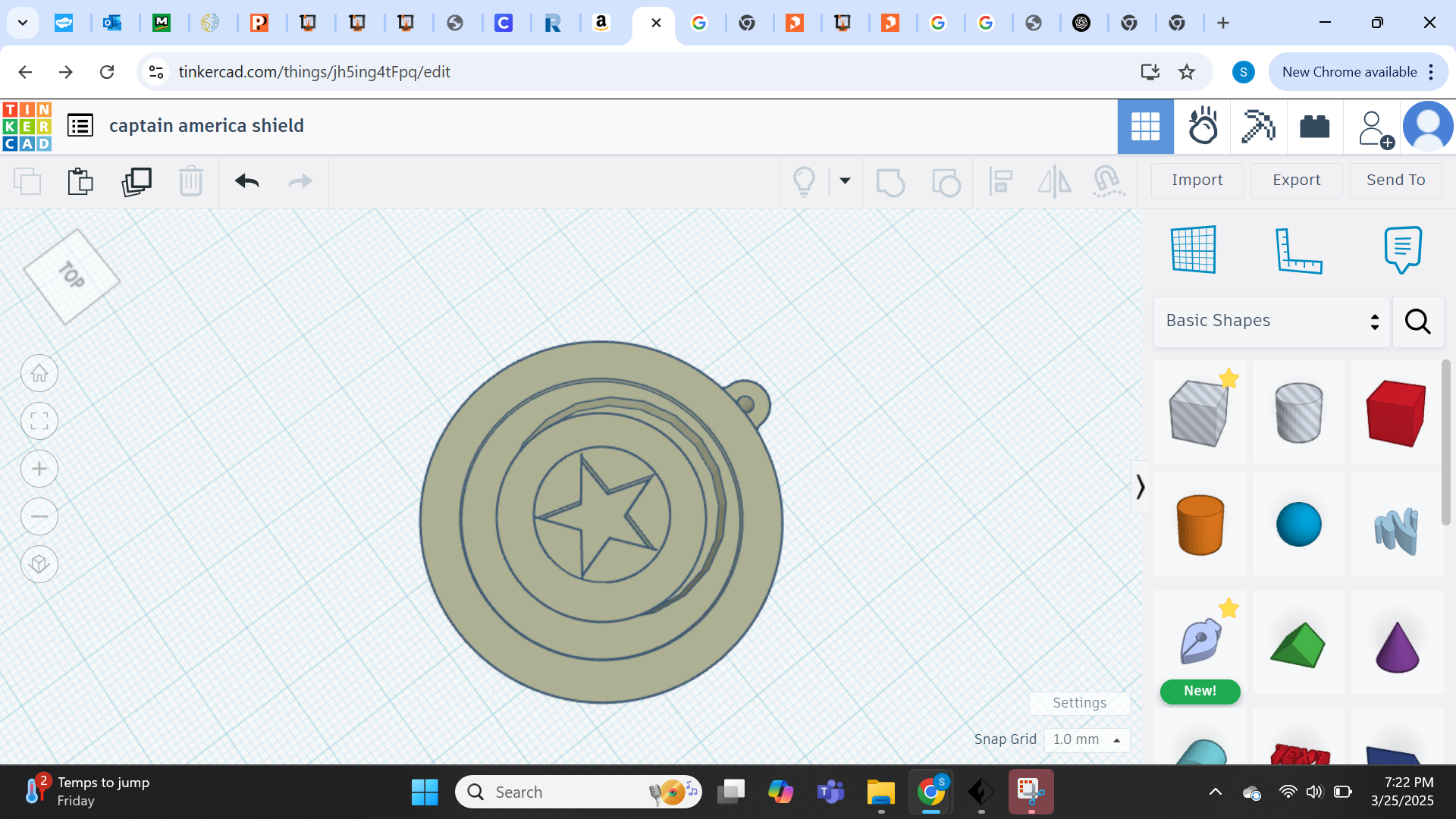Zoom out with minus button
This screenshot has width=1456, height=819.
[x=39, y=517]
